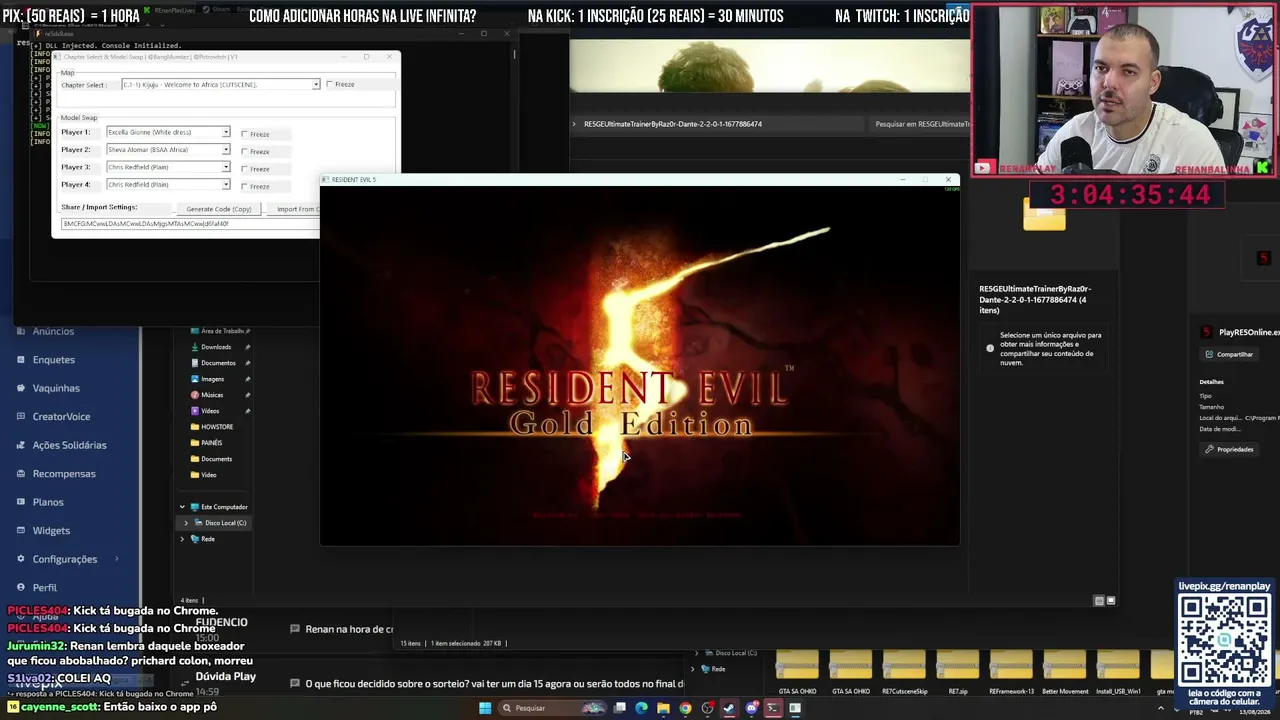1280x720 pixels.
Task: Open the Player 4 model dropdown
Action: point(168,185)
